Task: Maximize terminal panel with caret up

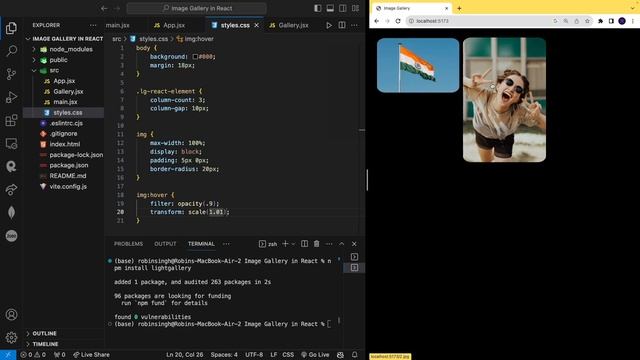Action: coord(342,244)
